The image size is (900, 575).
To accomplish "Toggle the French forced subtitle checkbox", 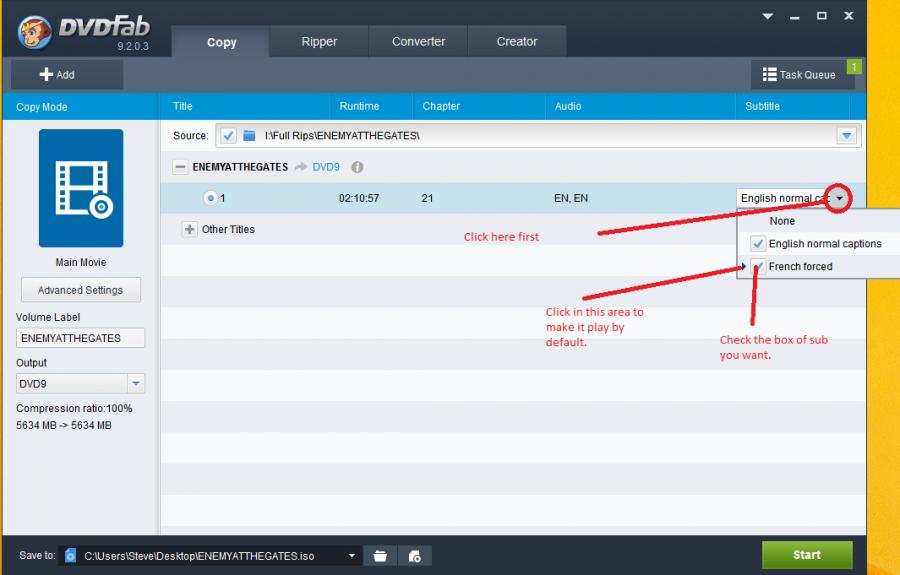I will point(759,266).
